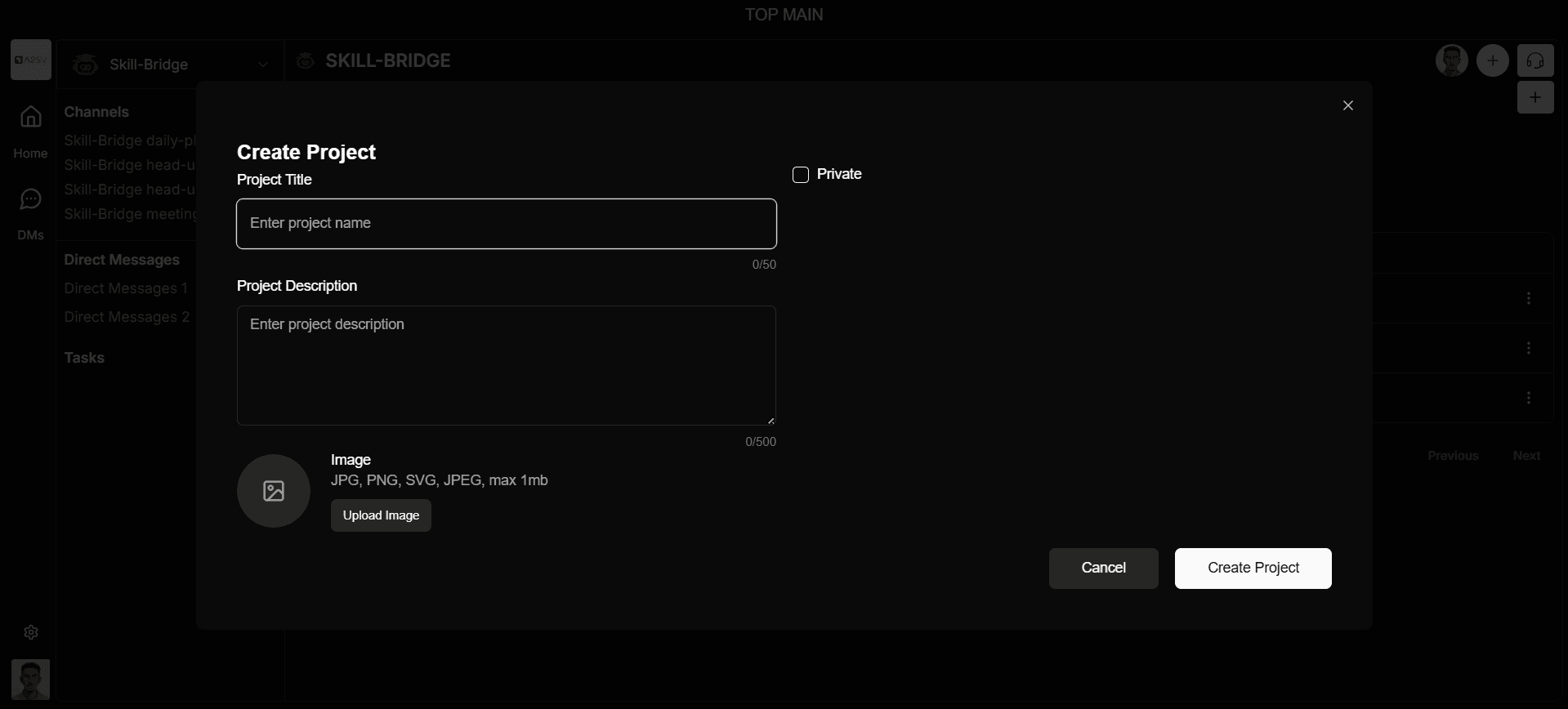Click the description textarea corner grip

(x=771, y=421)
